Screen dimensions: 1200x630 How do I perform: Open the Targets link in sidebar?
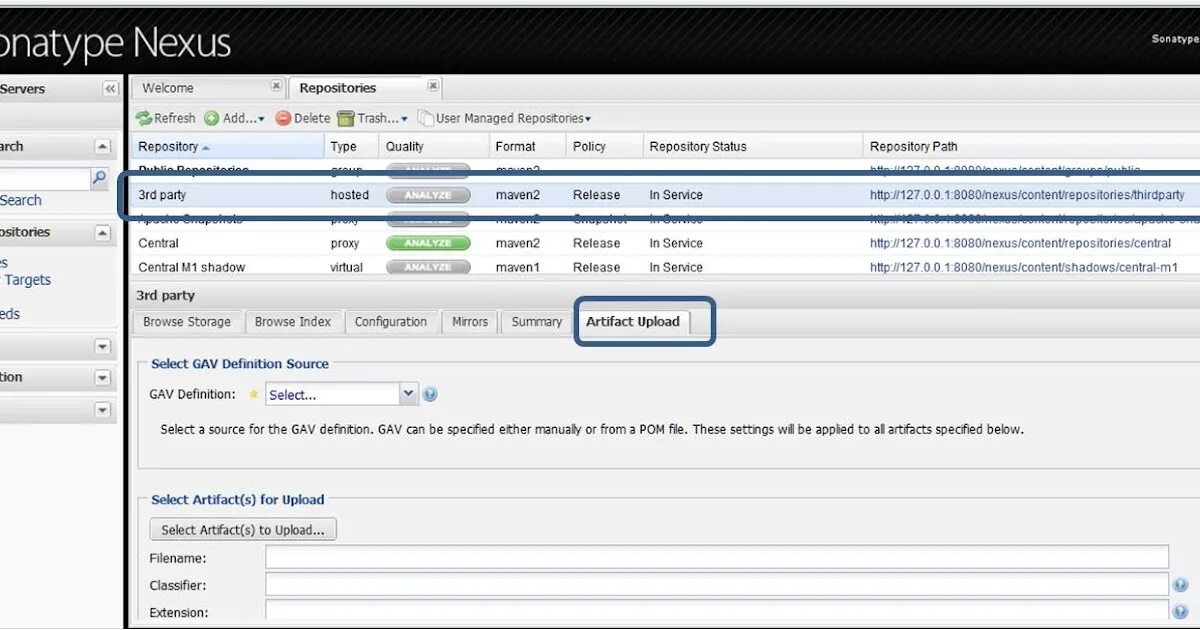pyautogui.click(x=27, y=280)
